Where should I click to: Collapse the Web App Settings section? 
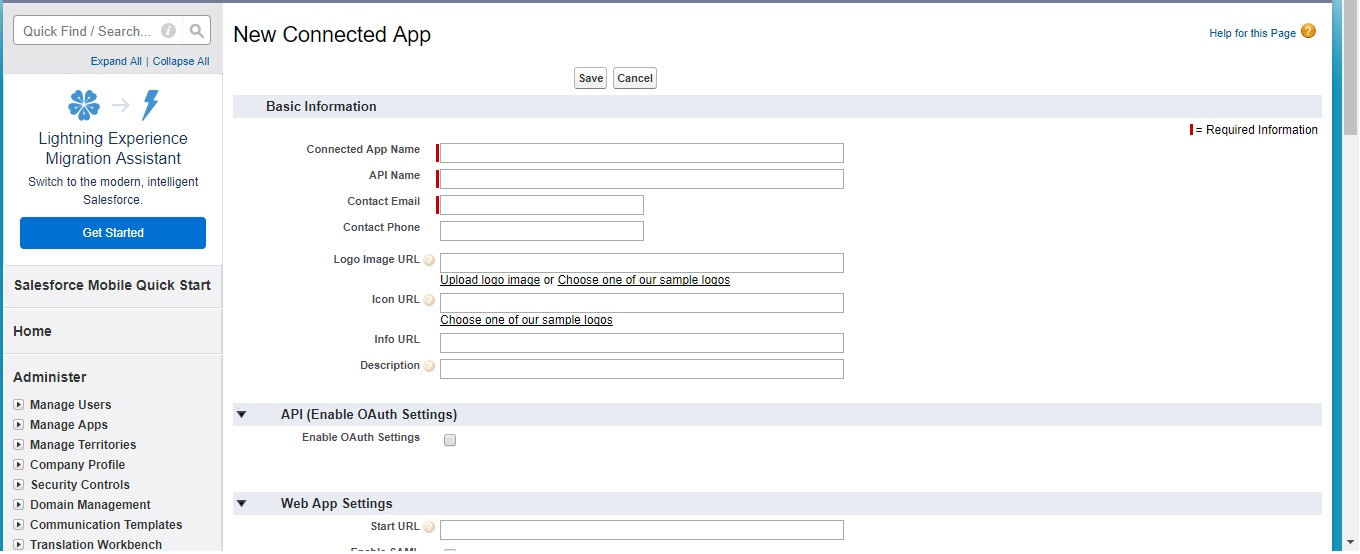point(241,504)
